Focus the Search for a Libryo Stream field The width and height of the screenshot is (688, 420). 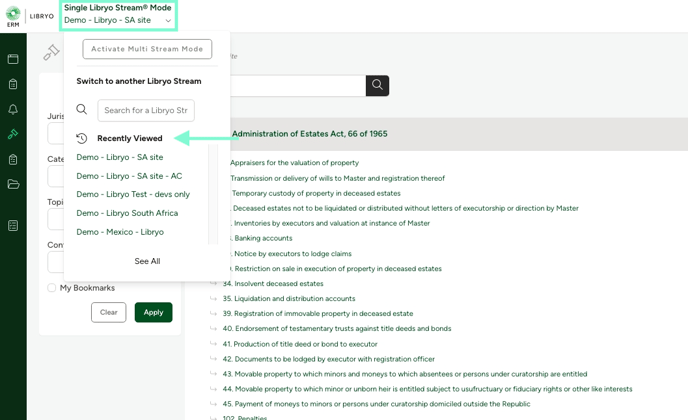click(x=146, y=110)
